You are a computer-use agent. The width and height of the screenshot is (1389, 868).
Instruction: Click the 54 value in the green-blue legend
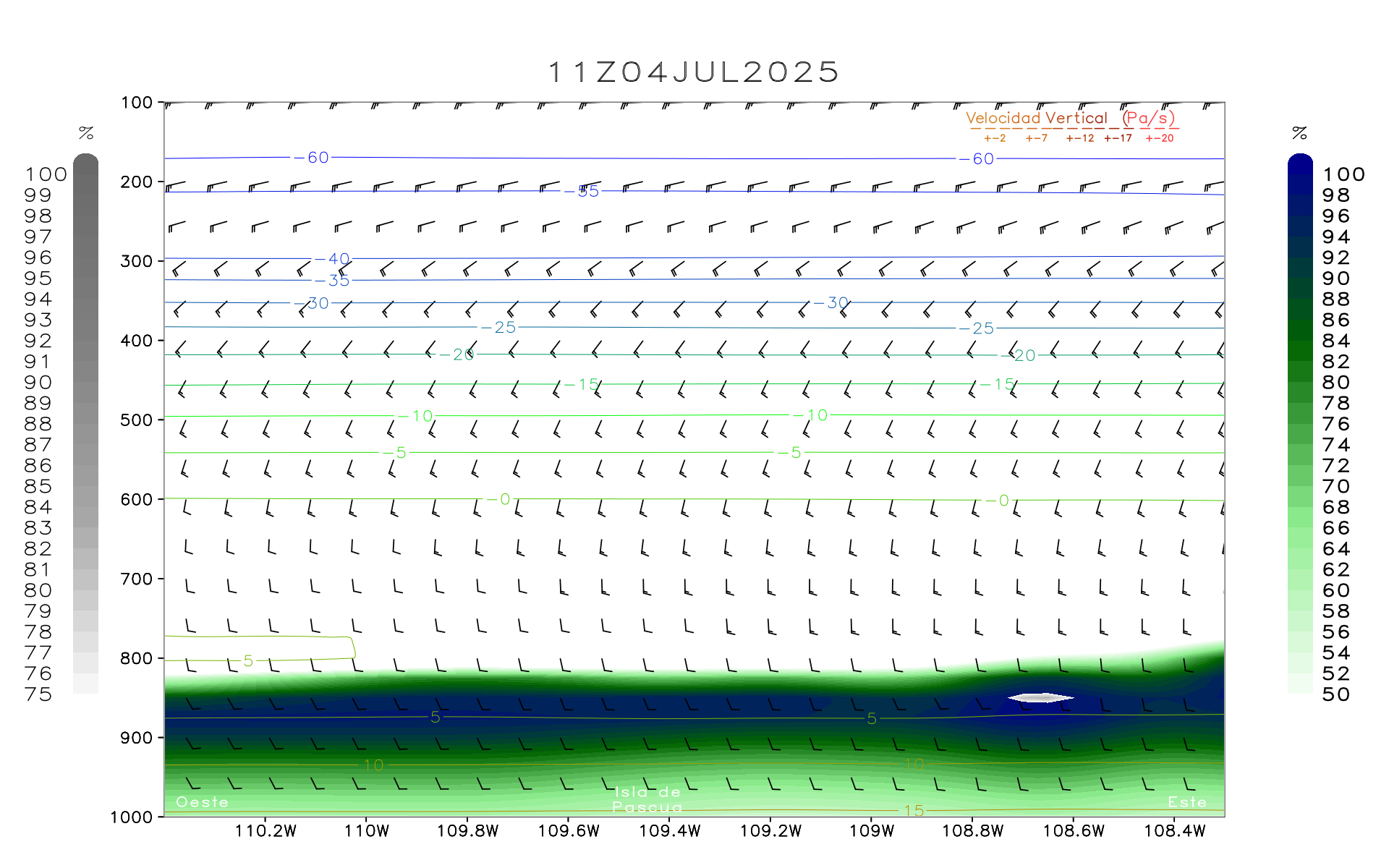(1336, 653)
